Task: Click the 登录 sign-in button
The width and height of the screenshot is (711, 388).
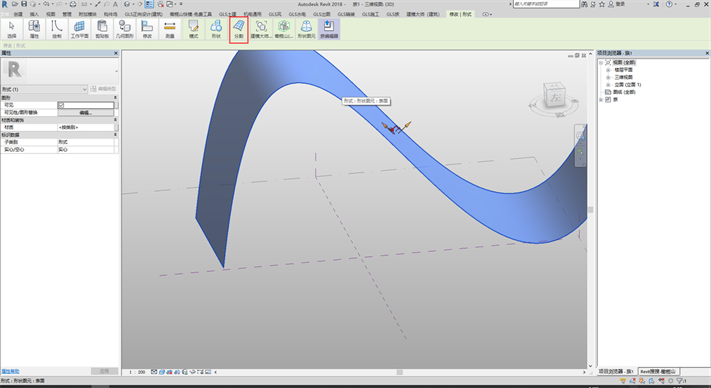Action: (617, 4)
